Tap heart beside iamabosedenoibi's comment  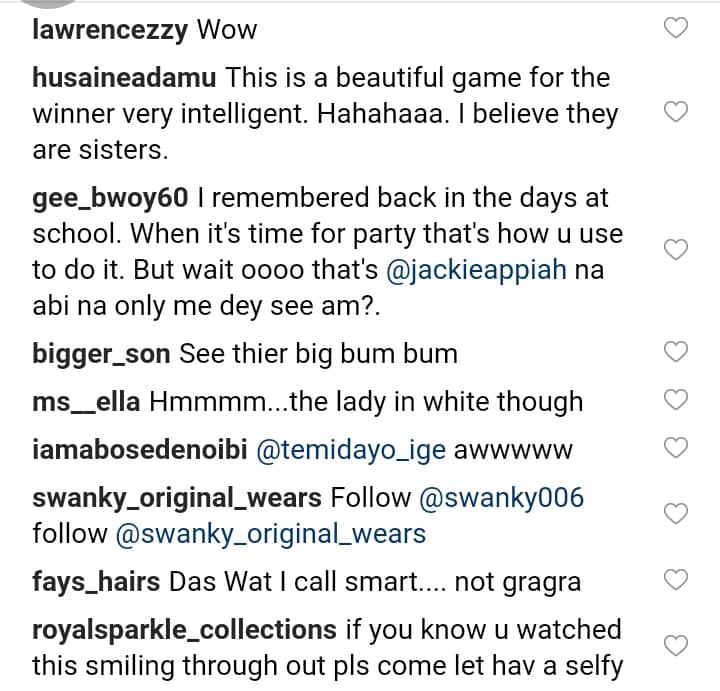(677, 449)
